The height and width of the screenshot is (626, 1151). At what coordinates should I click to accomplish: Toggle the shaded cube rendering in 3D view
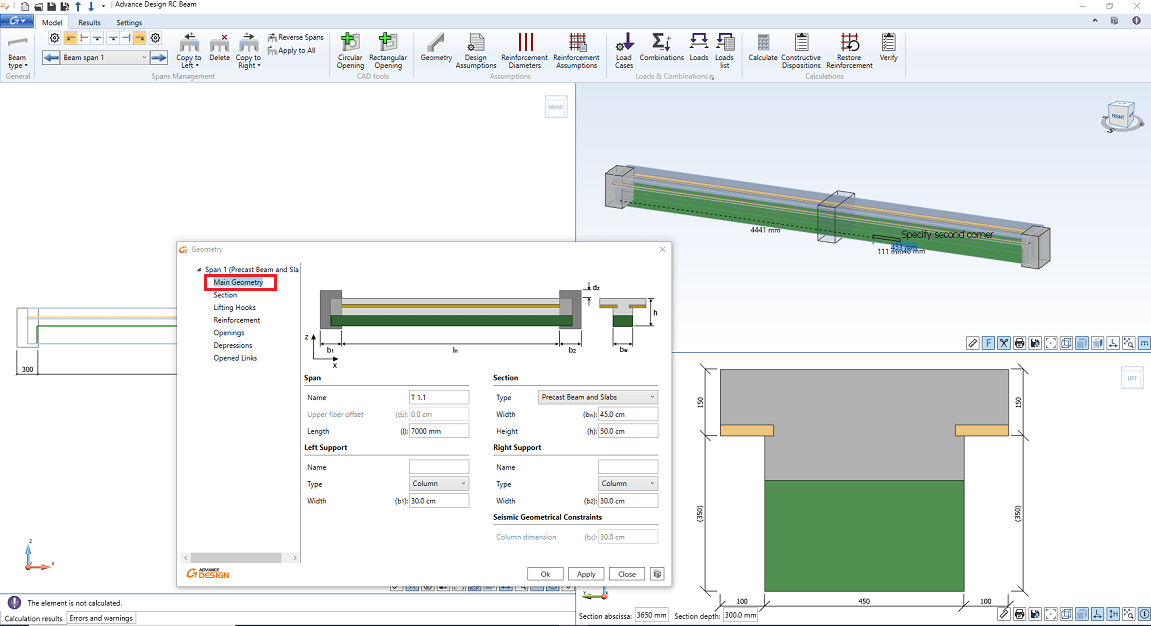pos(1082,343)
